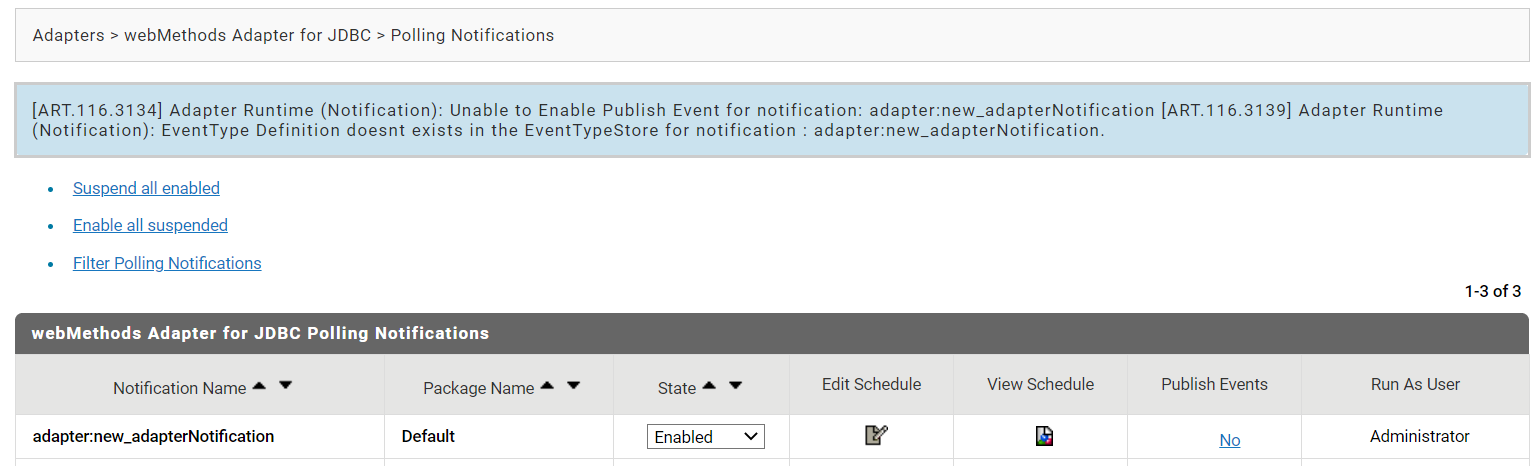The image size is (1537, 466).
Task: Click the Administrator Run As User cell
Action: point(1420,436)
